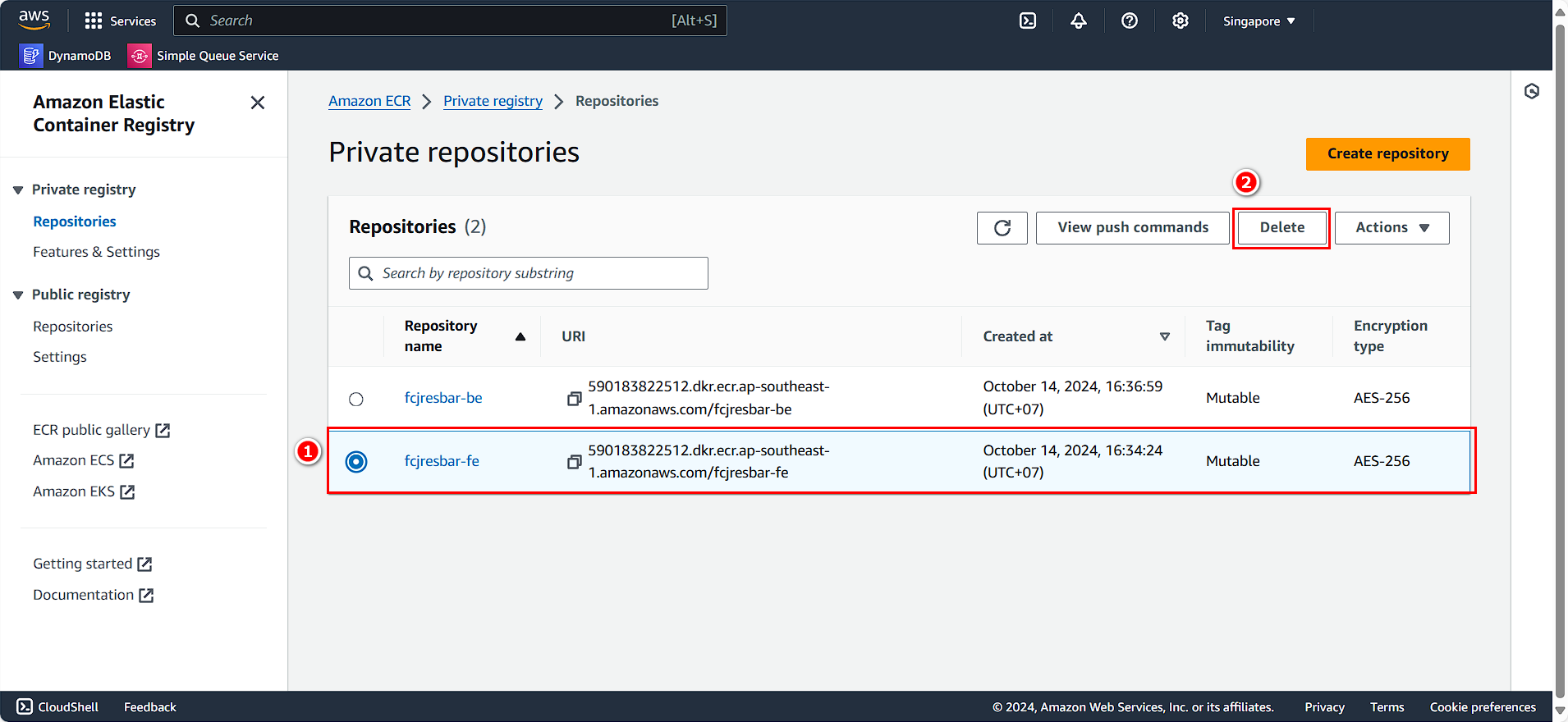Copy the fcjresbar-fe repository URI
Image resolution: width=1568 pixels, height=722 pixels.
click(x=574, y=462)
